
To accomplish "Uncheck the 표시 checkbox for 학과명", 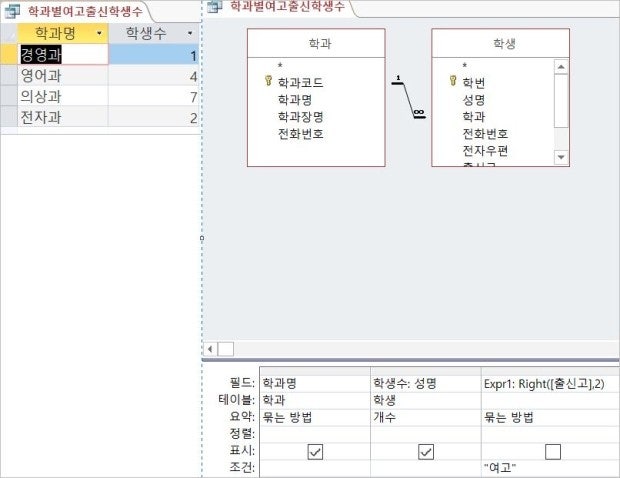I will click(x=315, y=452).
